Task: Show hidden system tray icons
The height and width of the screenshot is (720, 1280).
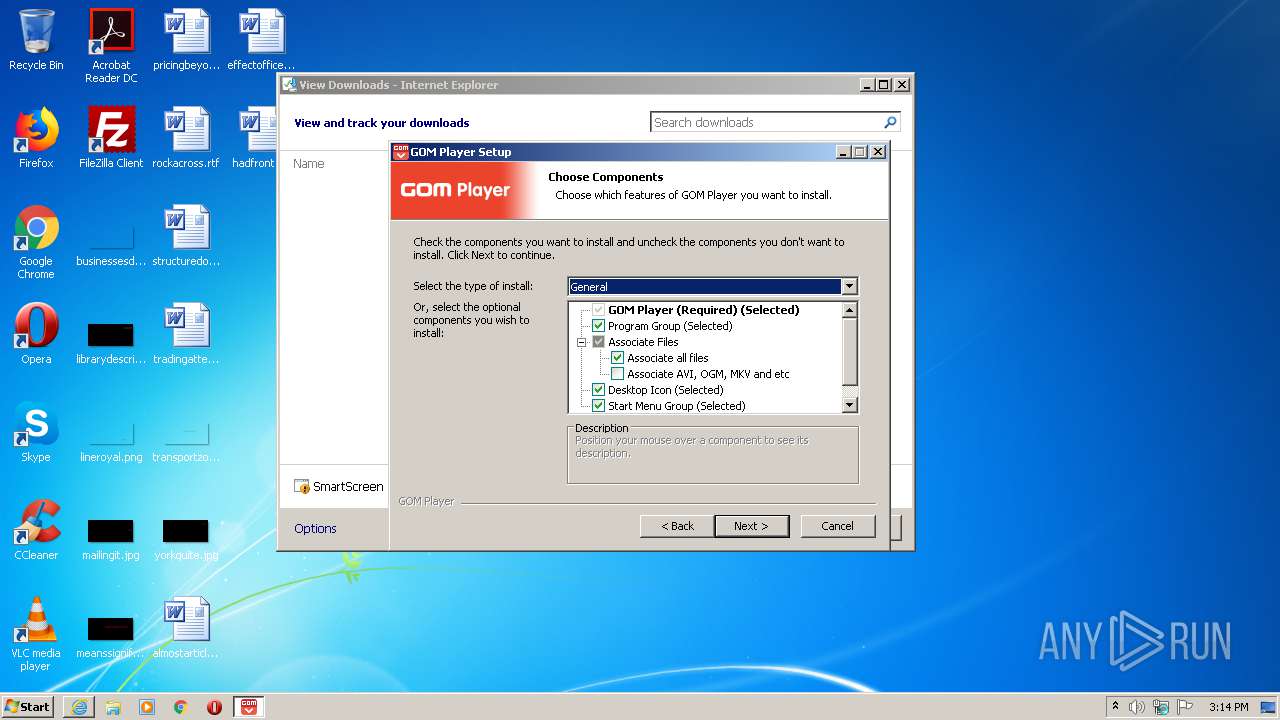Action: pyautogui.click(x=1115, y=707)
